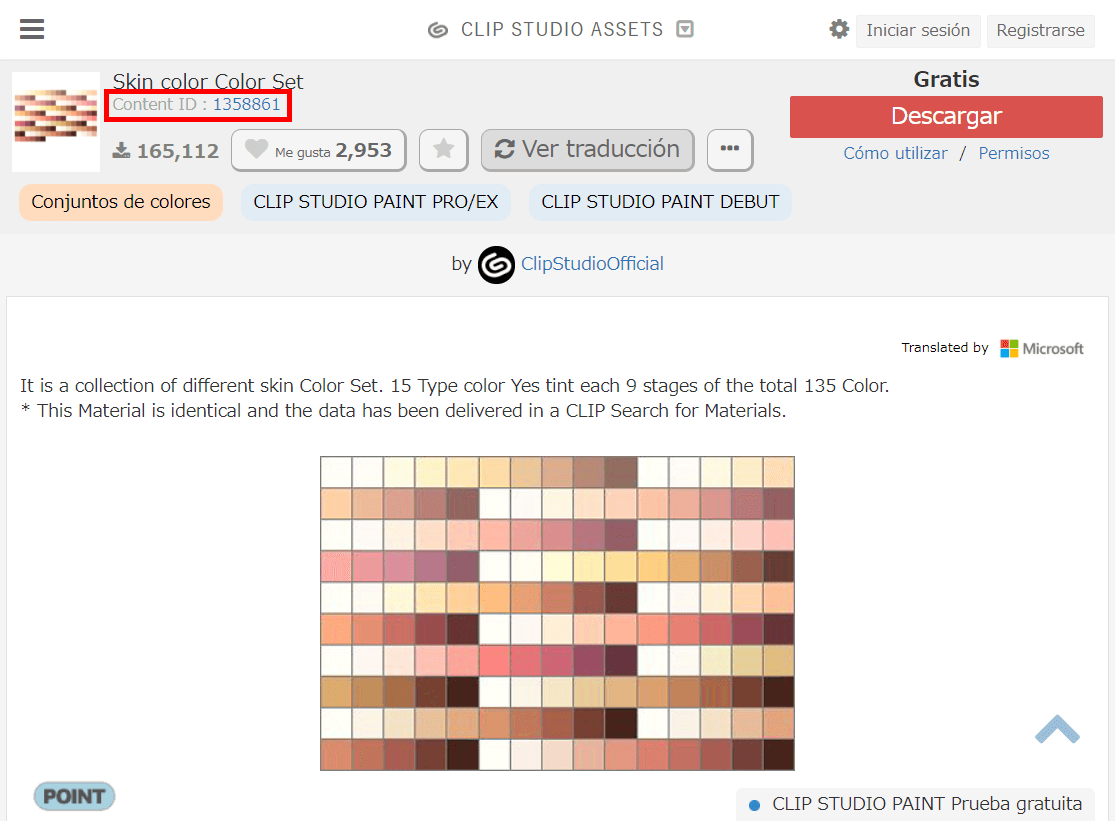The height and width of the screenshot is (821, 1115).
Task: Click the settings gear icon
Action: pyautogui.click(x=839, y=30)
